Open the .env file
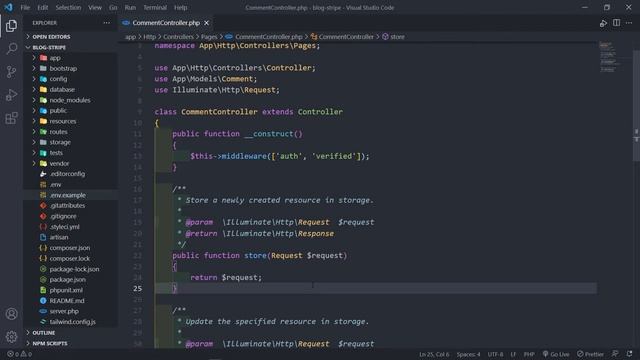 point(55,184)
